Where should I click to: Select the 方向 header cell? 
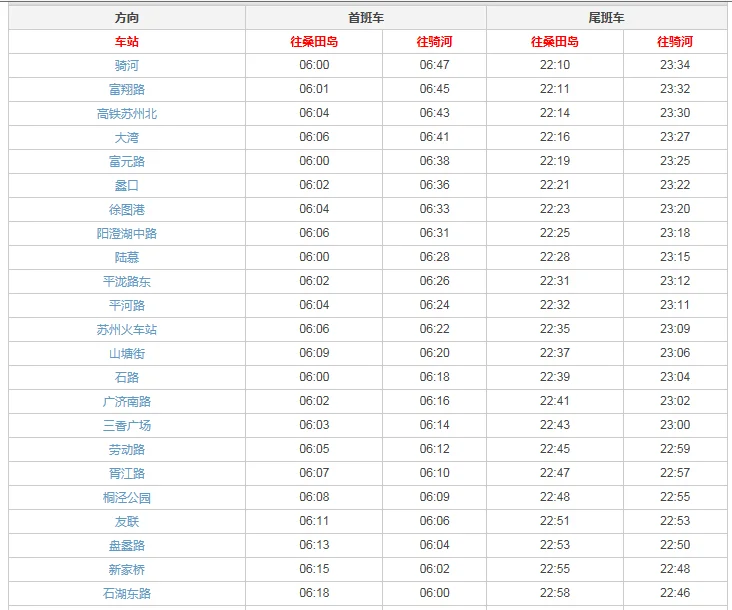(x=127, y=18)
